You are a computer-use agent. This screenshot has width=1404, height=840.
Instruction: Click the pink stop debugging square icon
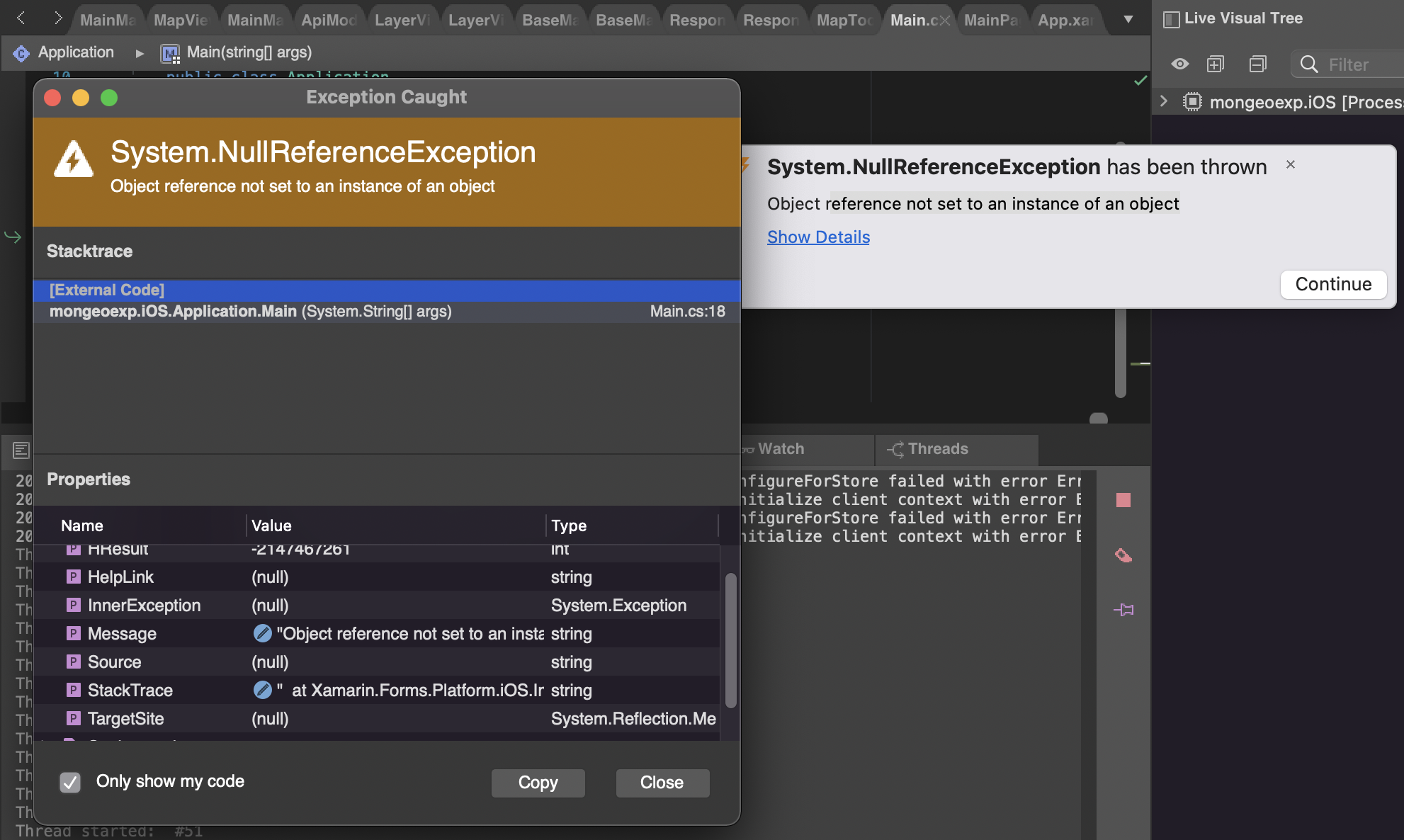click(1124, 500)
